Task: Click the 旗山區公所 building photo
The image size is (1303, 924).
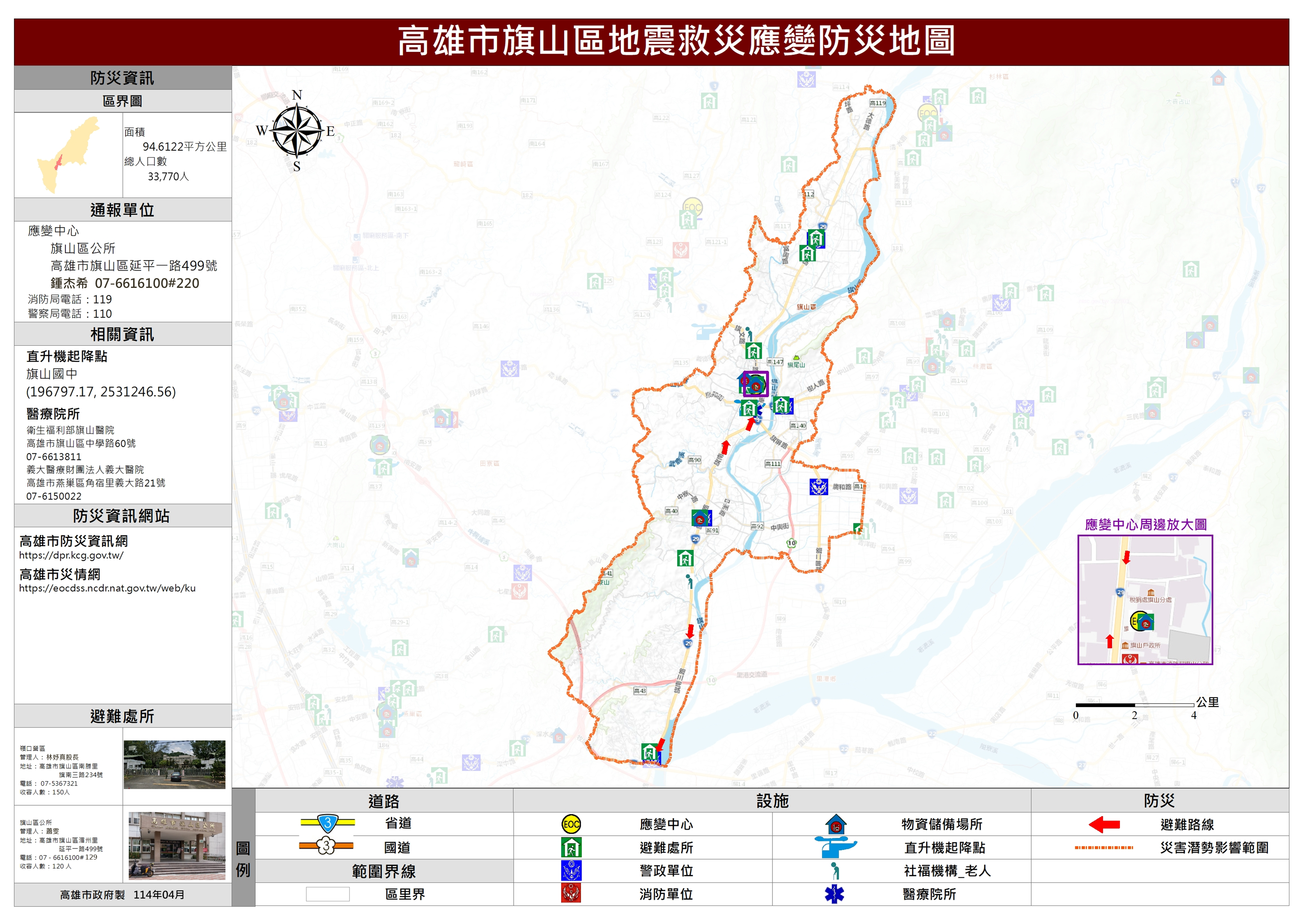Action: (177, 846)
